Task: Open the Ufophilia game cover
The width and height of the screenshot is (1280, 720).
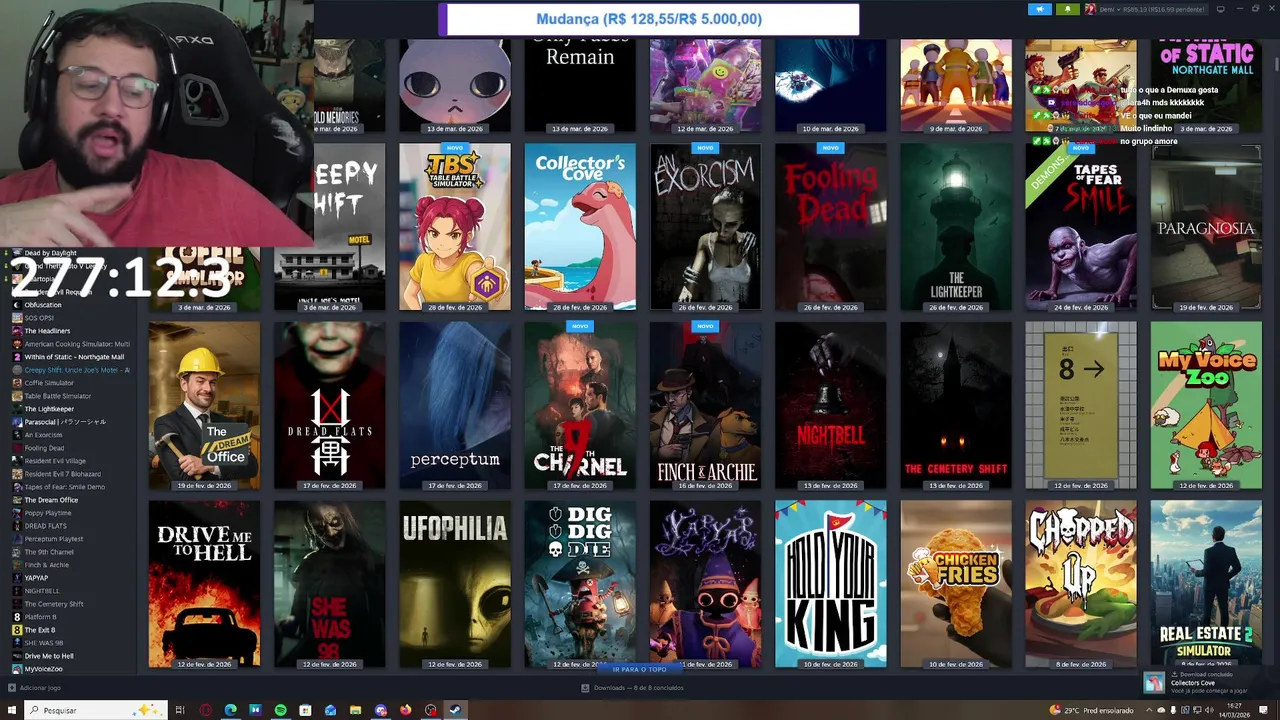Action: [455, 584]
